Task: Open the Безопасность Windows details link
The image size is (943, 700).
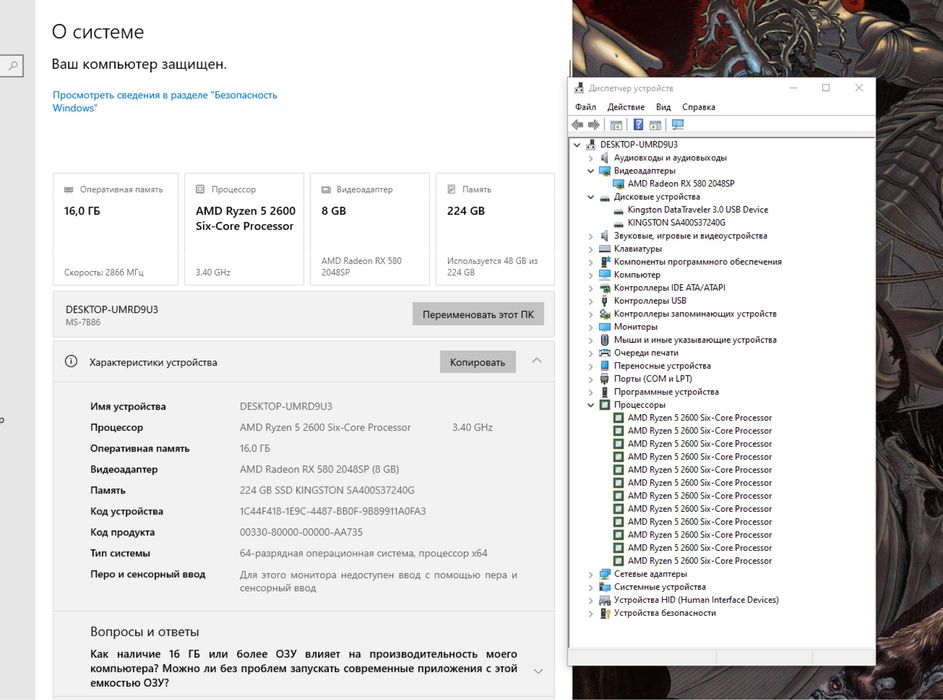Action: click(x=165, y=101)
